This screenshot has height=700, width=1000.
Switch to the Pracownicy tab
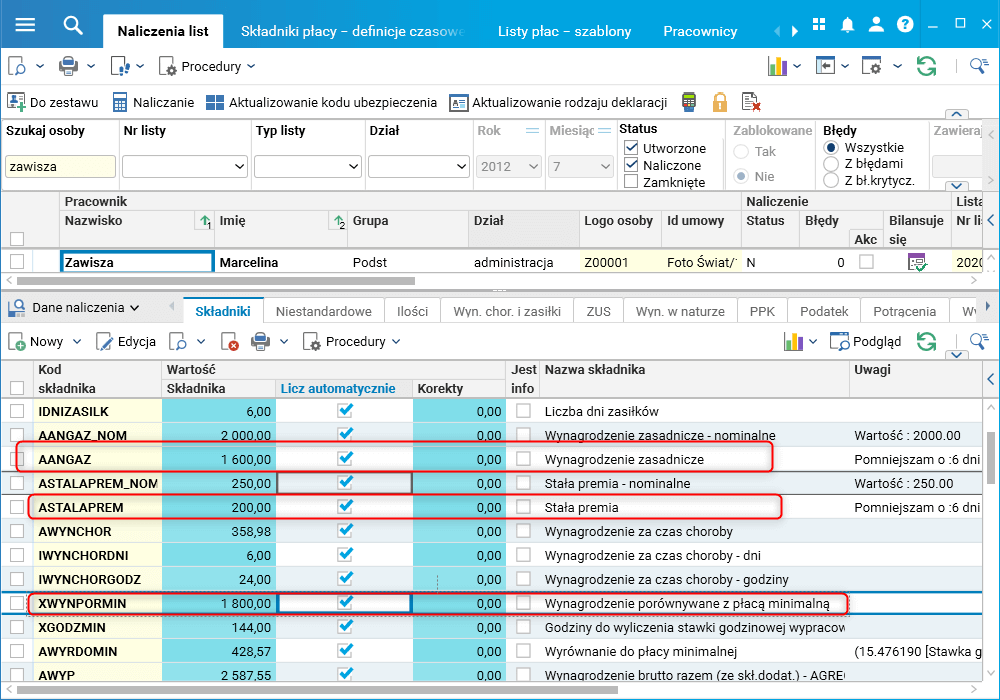[701, 31]
